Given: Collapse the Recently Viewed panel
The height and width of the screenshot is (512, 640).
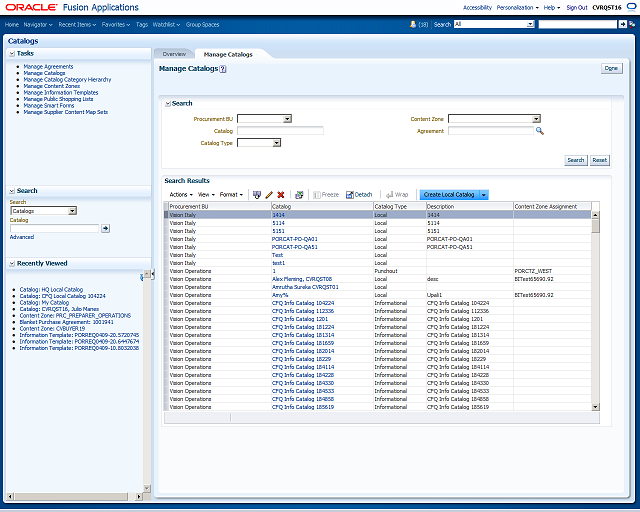Looking at the screenshot, I should pos(12,264).
